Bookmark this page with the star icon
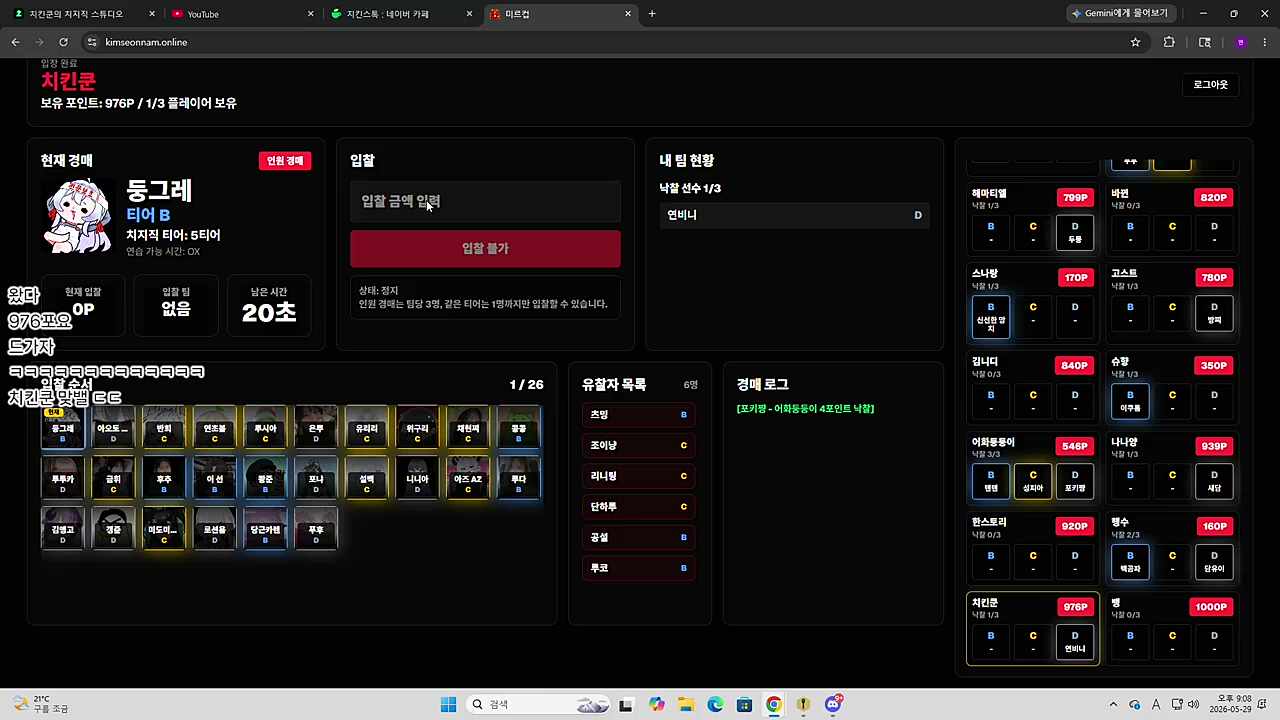The width and height of the screenshot is (1280, 720). [1135, 42]
